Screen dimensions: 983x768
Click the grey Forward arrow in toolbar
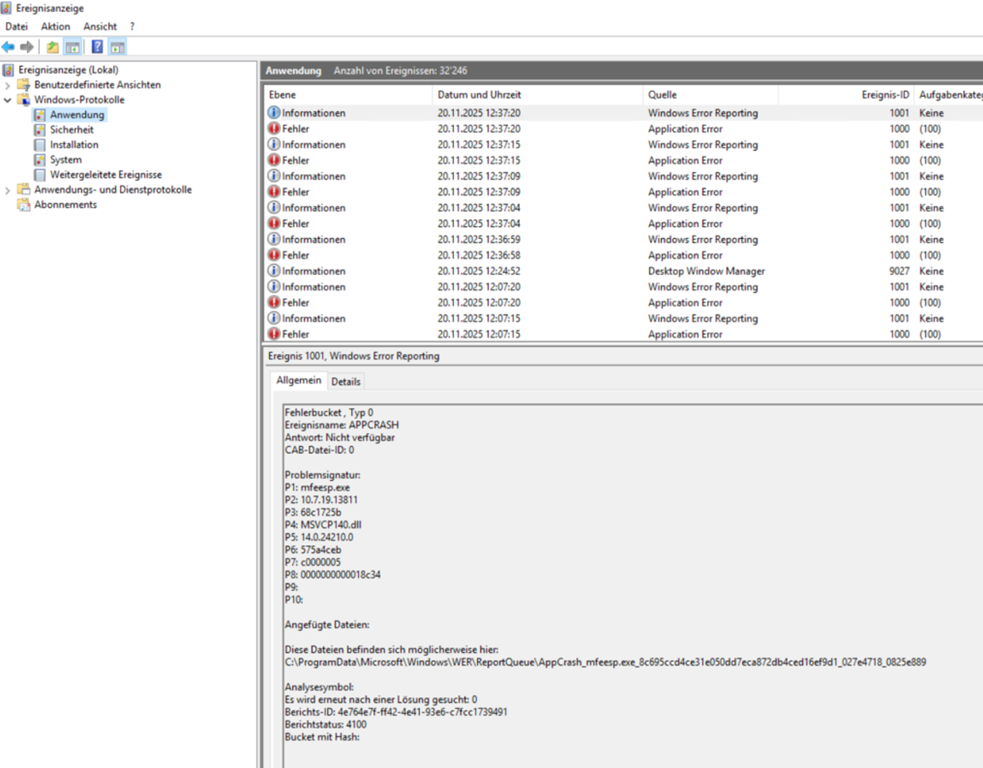click(x=27, y=47)
